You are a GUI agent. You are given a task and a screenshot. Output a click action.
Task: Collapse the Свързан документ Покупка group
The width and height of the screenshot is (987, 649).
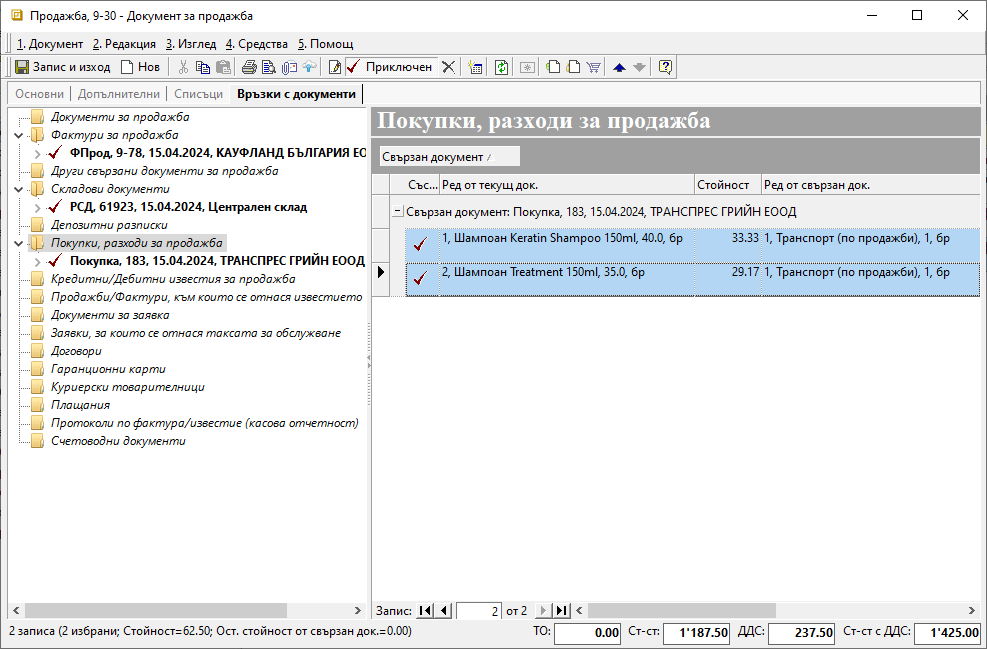coord(397,212)
